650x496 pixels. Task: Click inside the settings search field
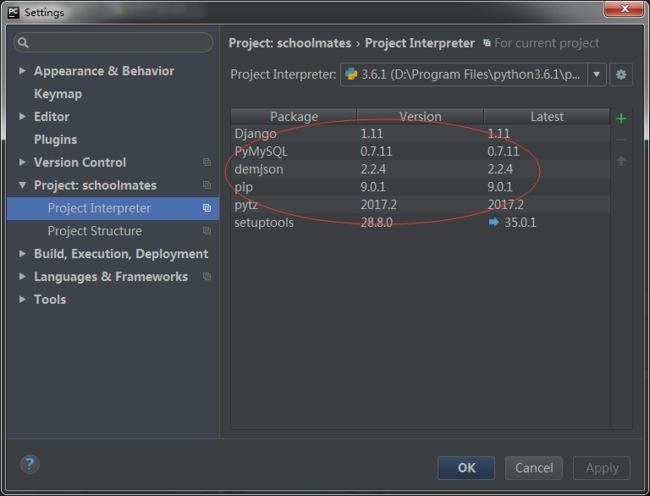click(113, 42)
